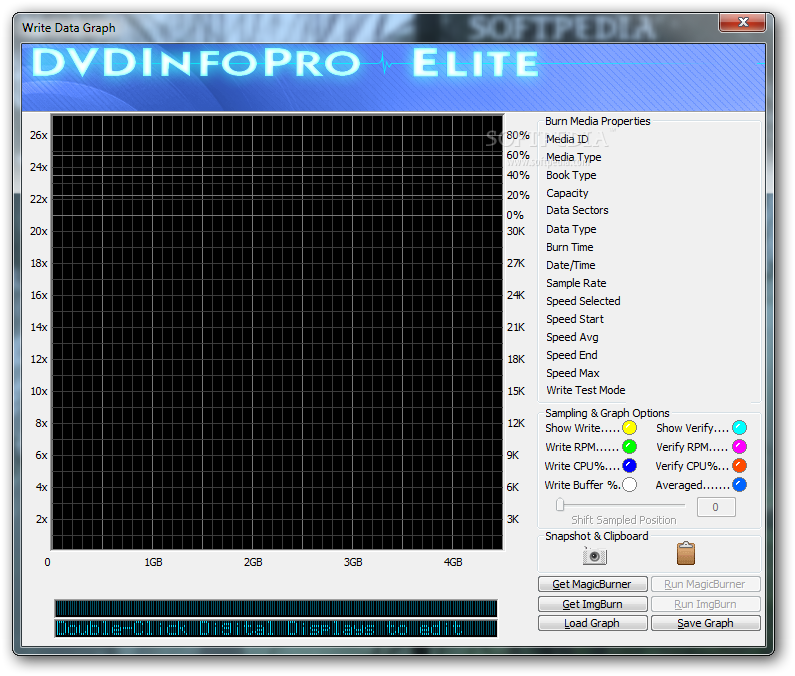
Task: Toggle the blue Averaged indicator
Action: [739, 485]
